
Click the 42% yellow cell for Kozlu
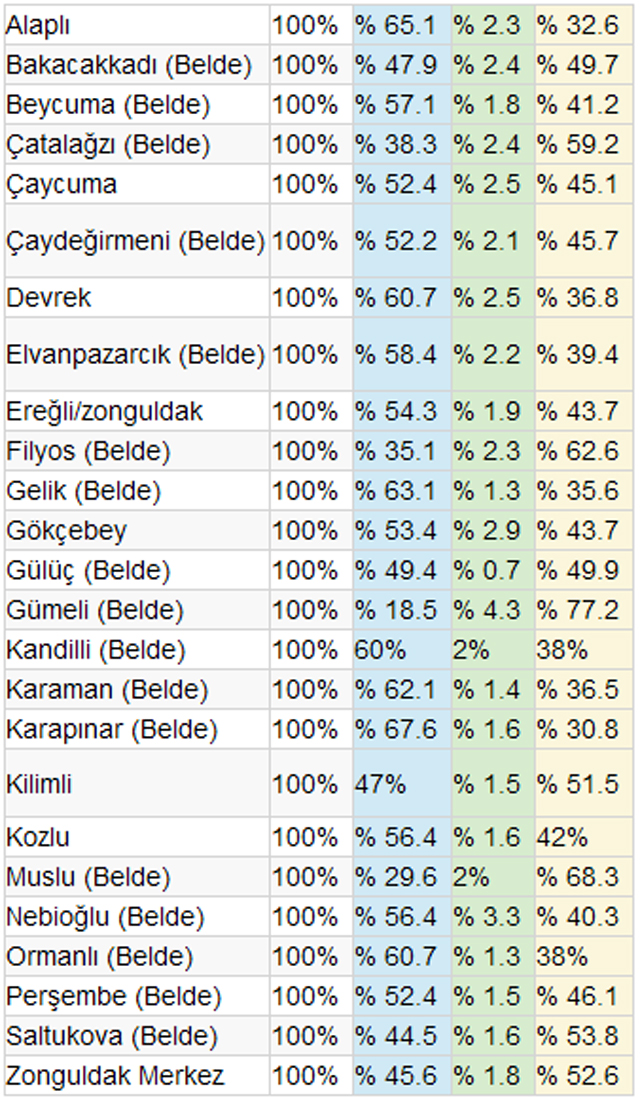coord(583,837)
